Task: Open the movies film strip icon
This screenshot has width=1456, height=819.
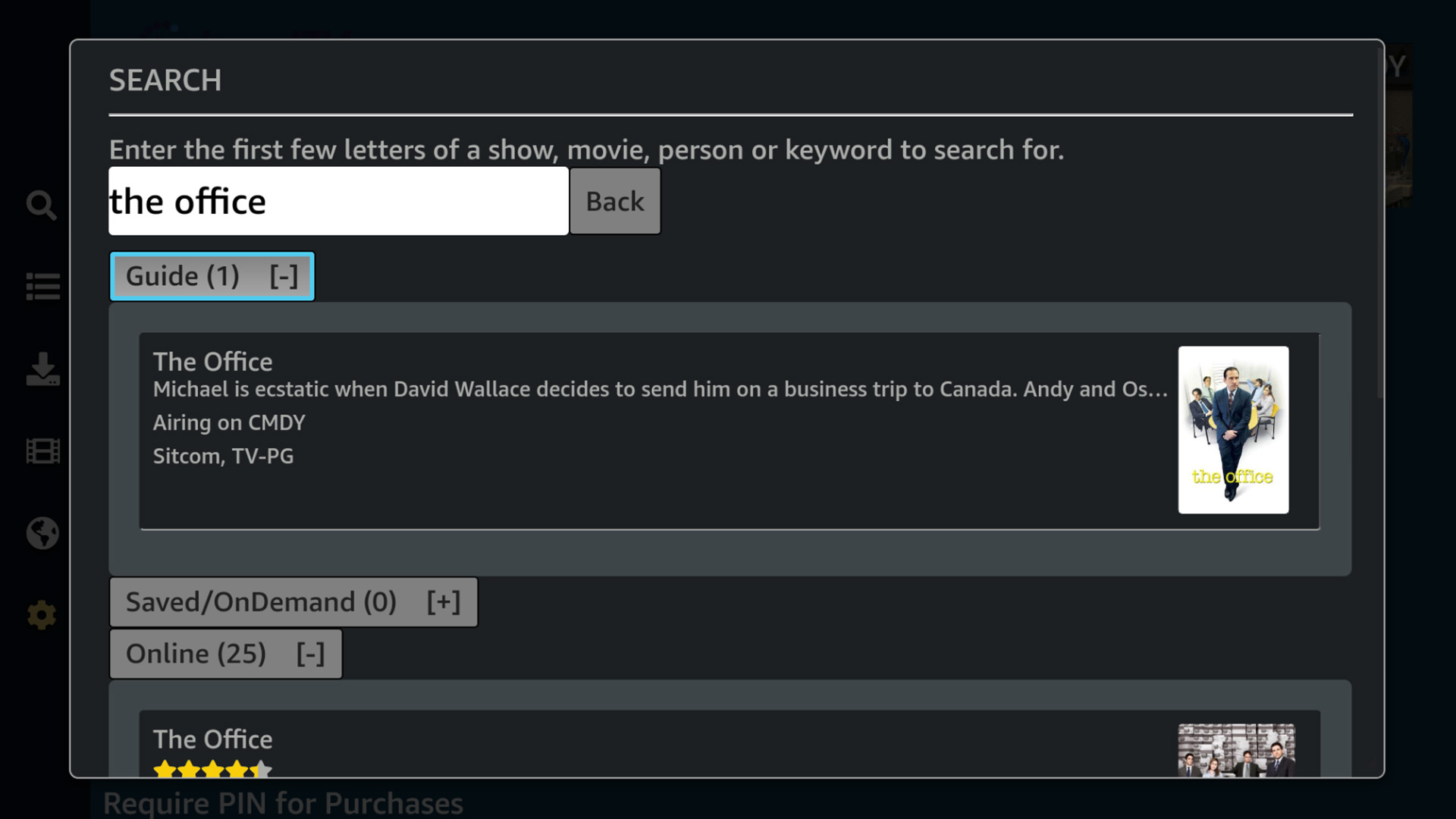Action: [42, 451]
